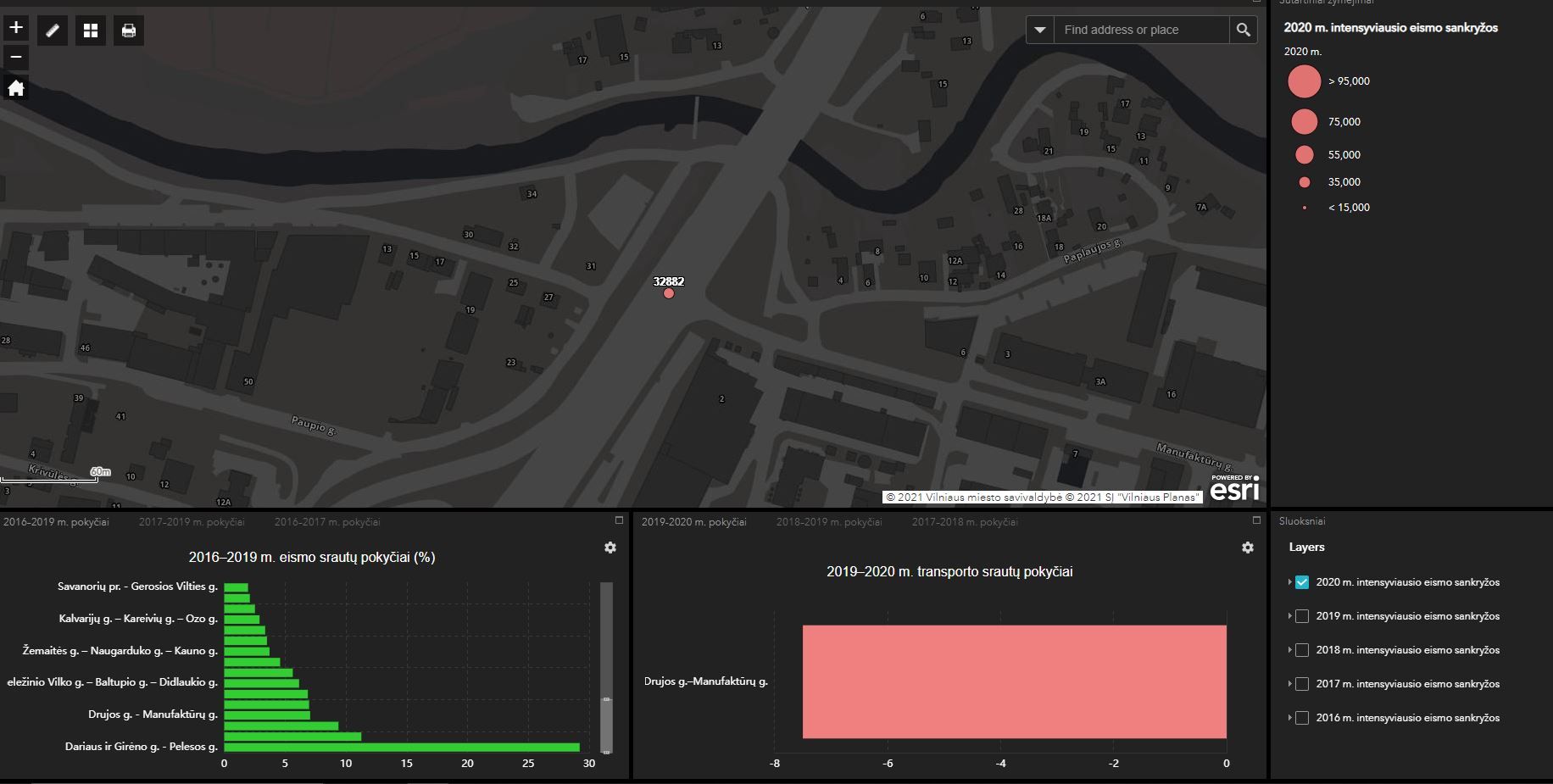Viewport: 1553px width, 784px height.
Task: Open the basemap gallery grid
Action: 91,31
